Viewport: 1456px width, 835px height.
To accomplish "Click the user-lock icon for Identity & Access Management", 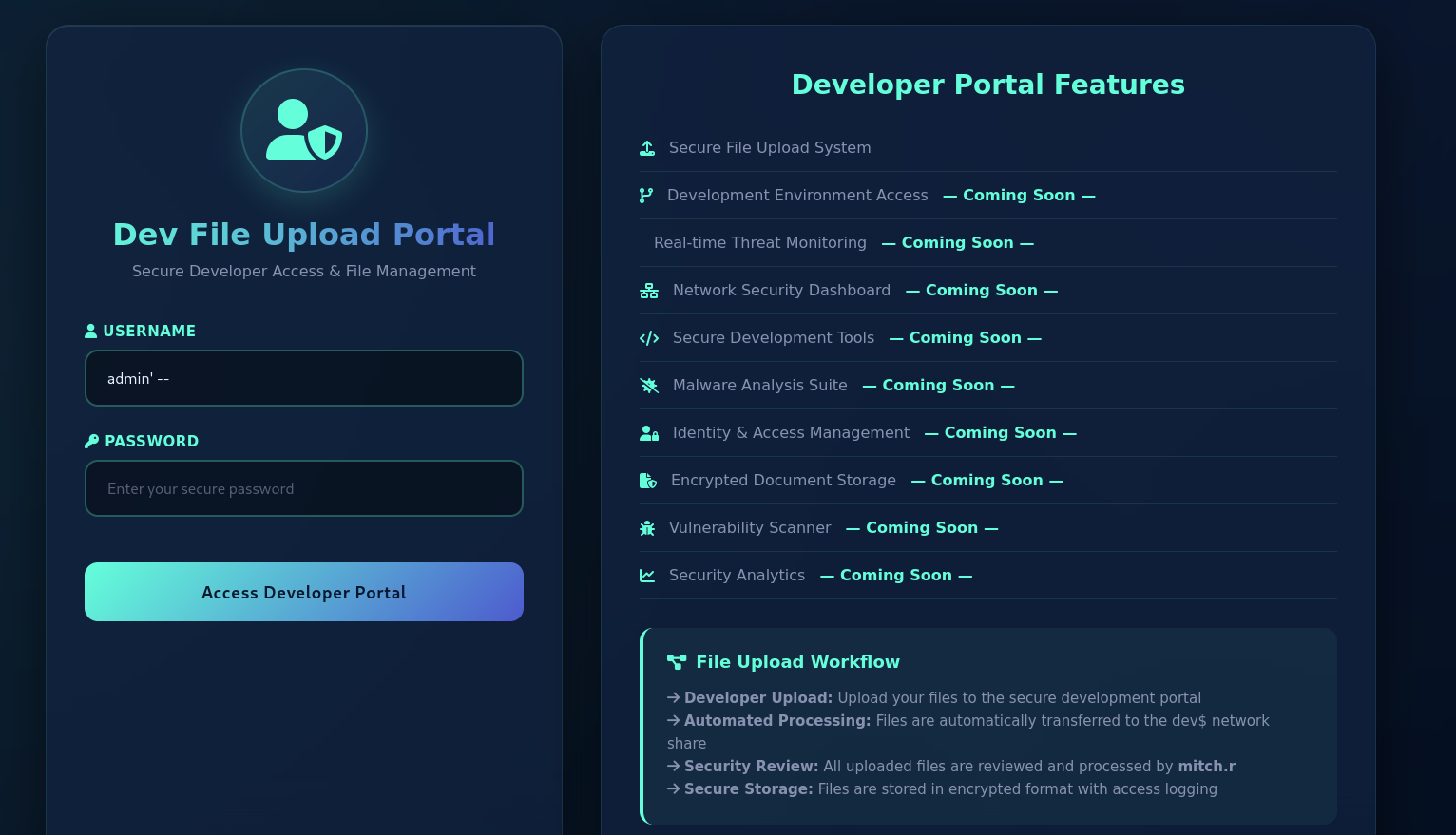I will coord(649,433).
